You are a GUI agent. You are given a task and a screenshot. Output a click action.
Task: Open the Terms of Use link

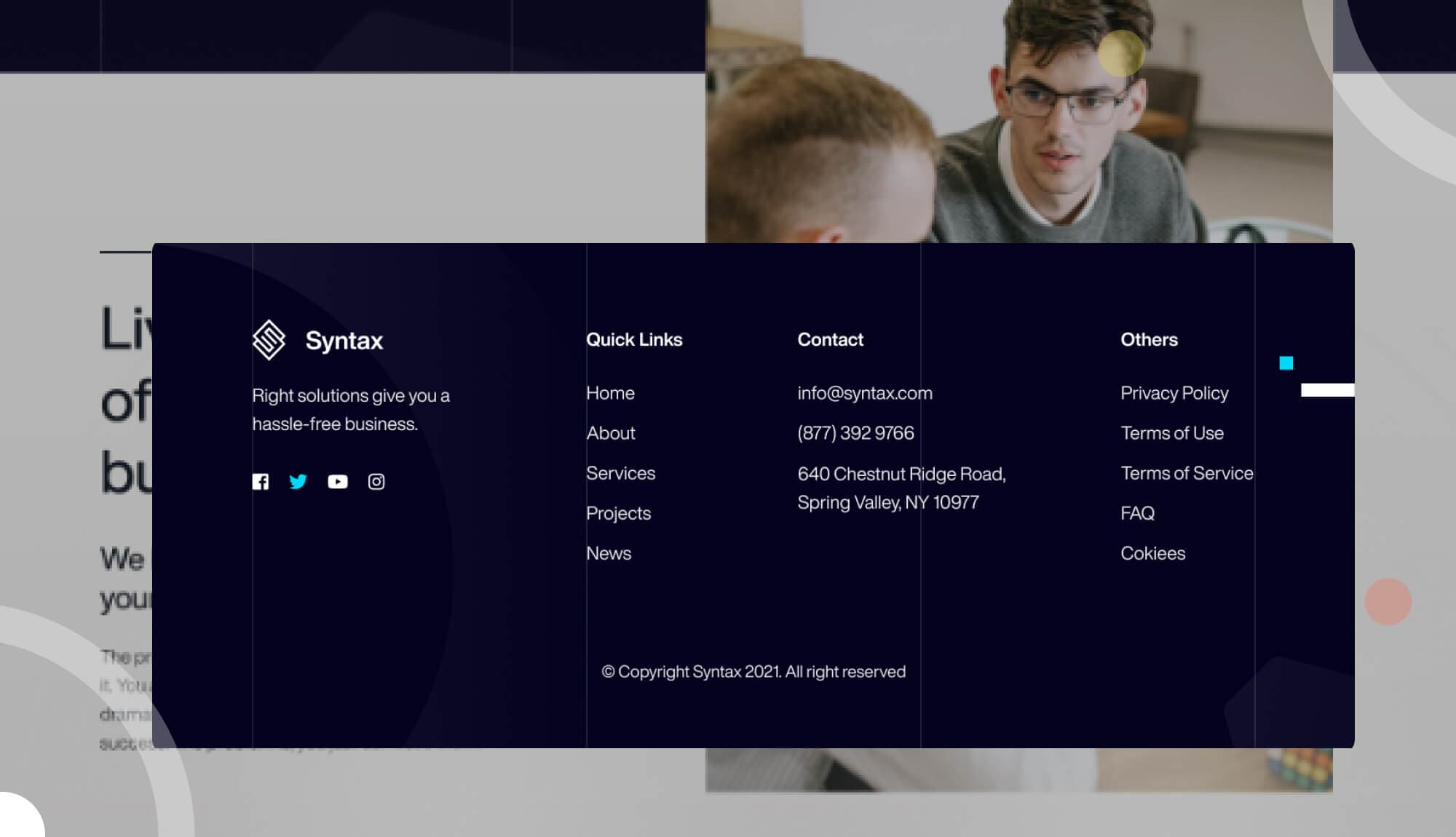(1172, 433)
